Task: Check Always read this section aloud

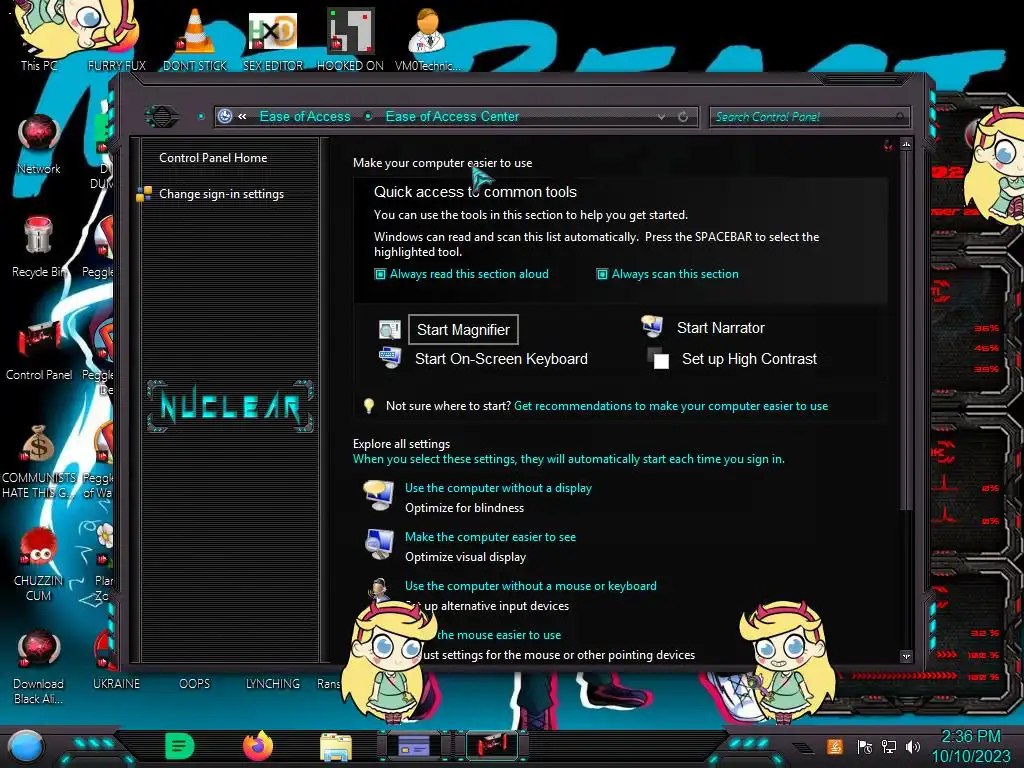Action: coord(379,274)
